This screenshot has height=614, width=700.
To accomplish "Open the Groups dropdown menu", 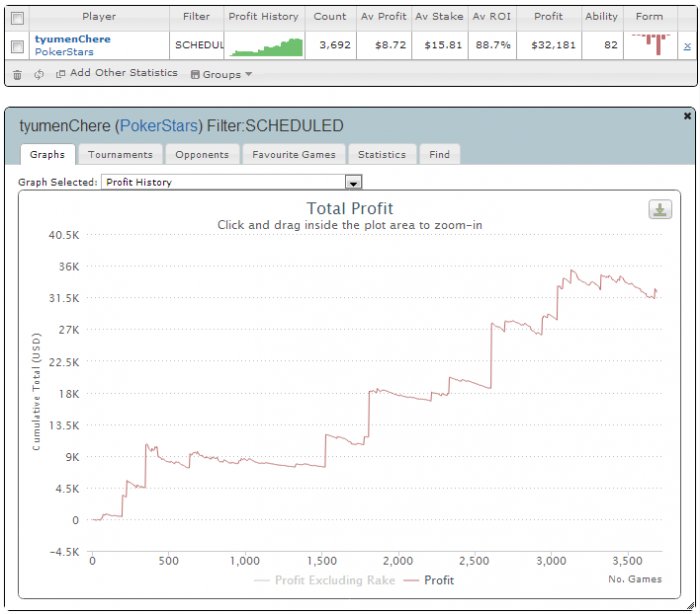I will pos(221,74).
